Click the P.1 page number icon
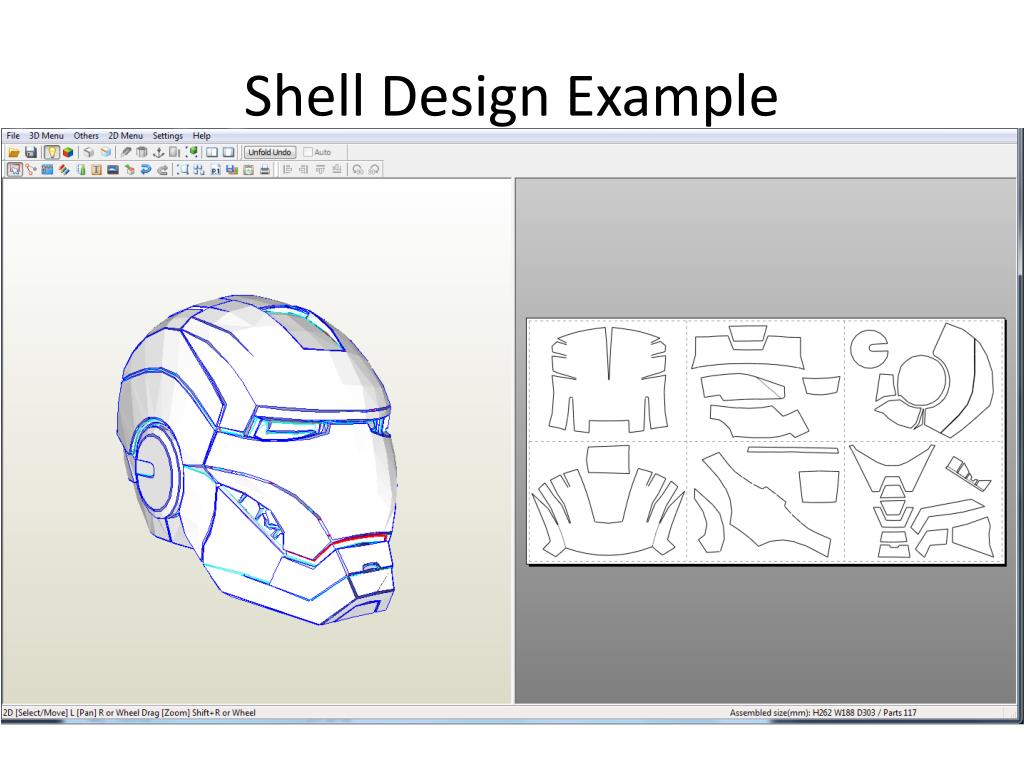The height and width of the screenshot is (768, 1024). click(216, 170)
